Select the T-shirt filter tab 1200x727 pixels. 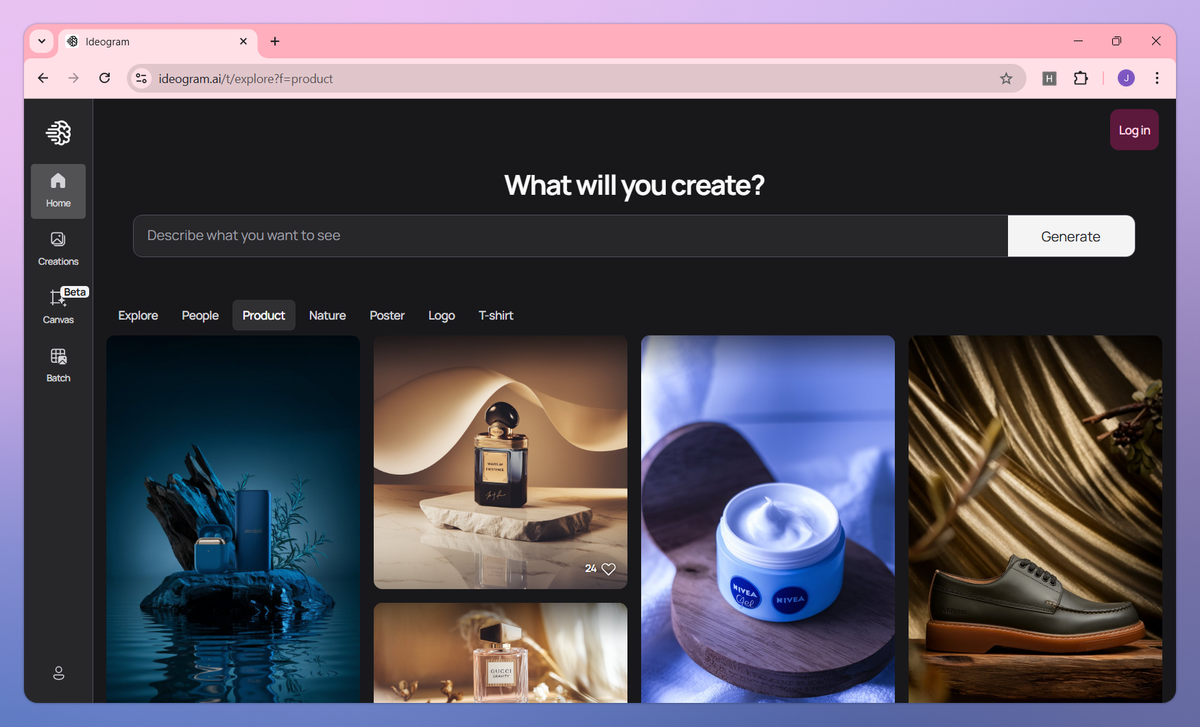tap(495, 315)
